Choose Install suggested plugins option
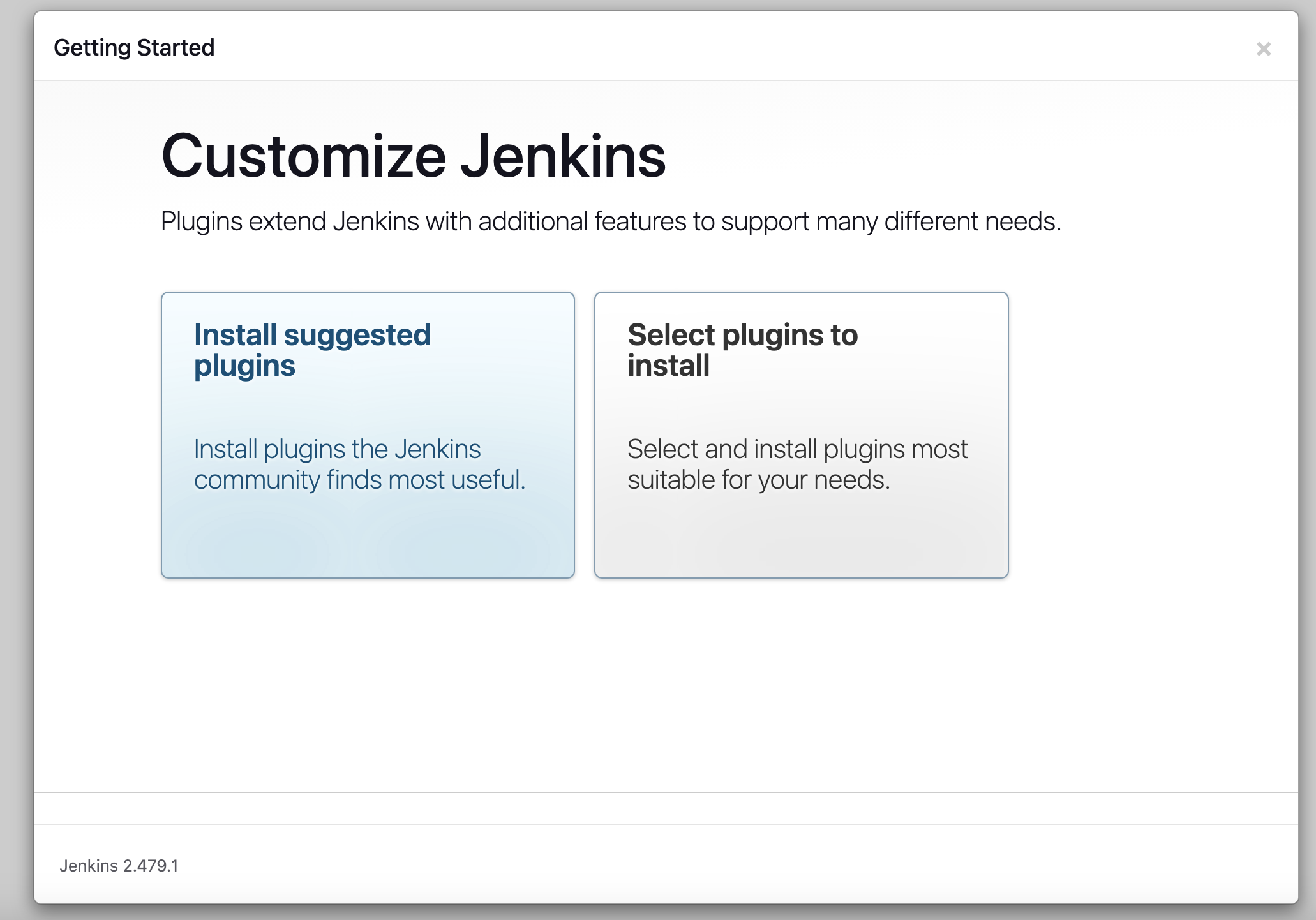The width and height of the screenshot is (1316, 920). pyautogui.click(x=368, y=435)
